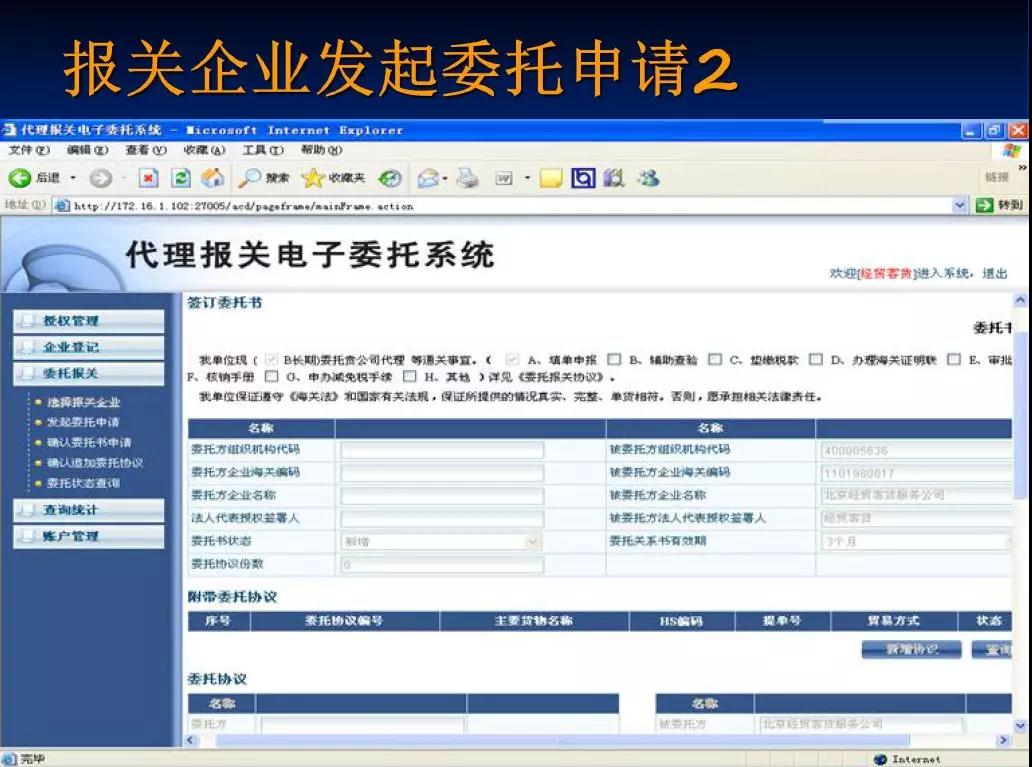
Task: Click into 委托方组织机构代码 input field
Action: (x=442, y=450)
